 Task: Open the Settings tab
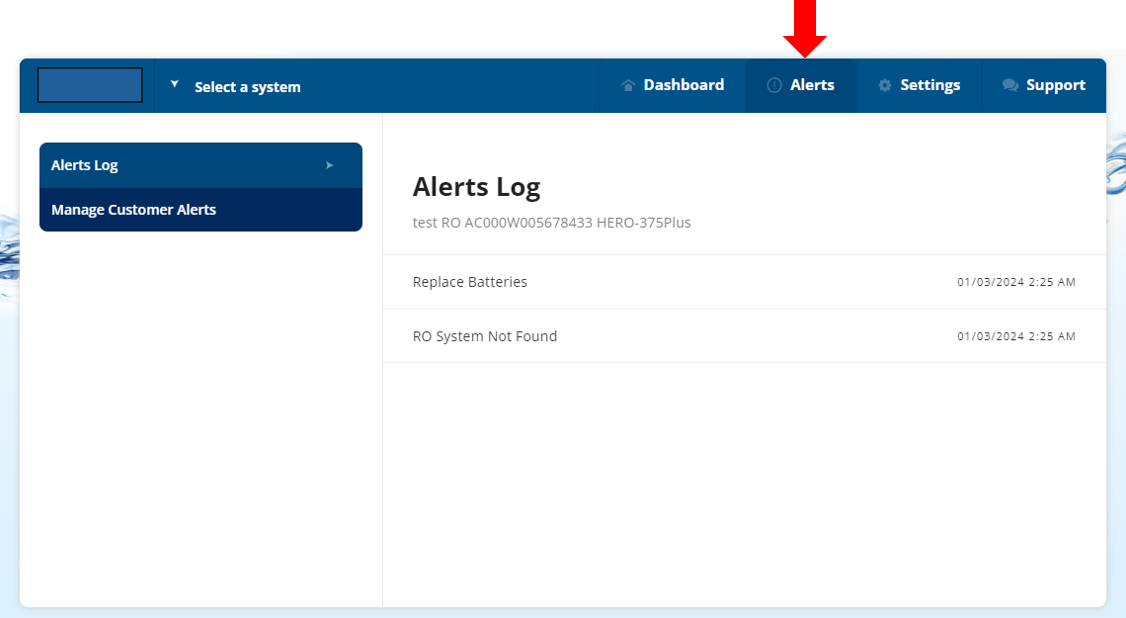pyautogui.click(x=918, y=85)
